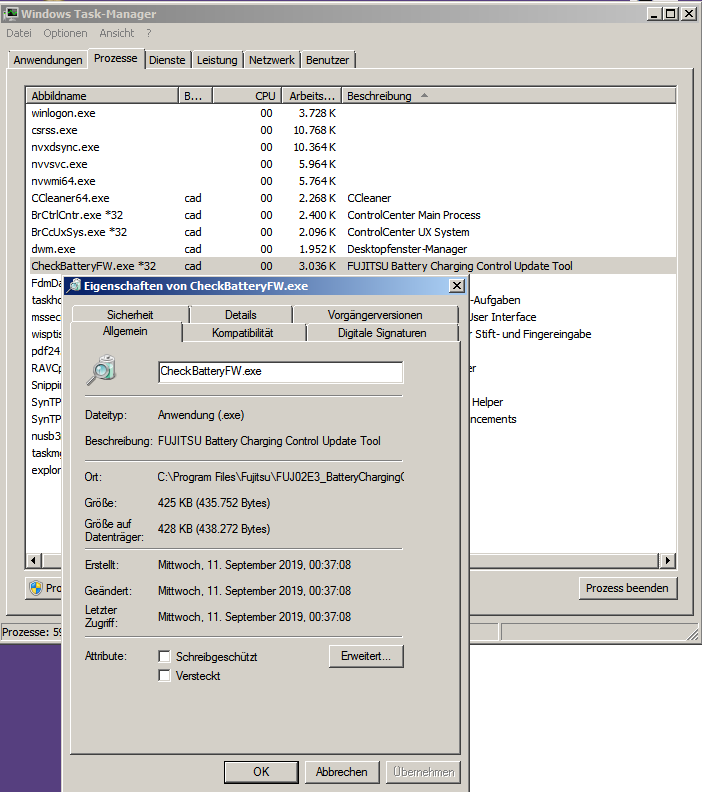The image size is (702, 792).
Task: Select the nvvsvc.exe process
Action: (351, 164)
